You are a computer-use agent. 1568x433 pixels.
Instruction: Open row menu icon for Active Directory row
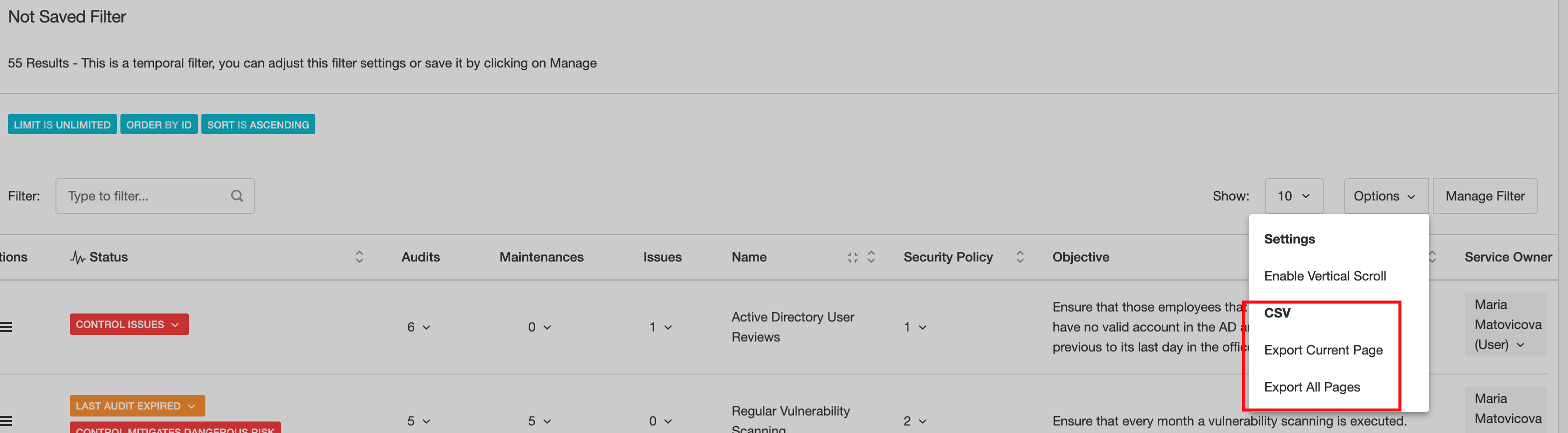[6, 327]
